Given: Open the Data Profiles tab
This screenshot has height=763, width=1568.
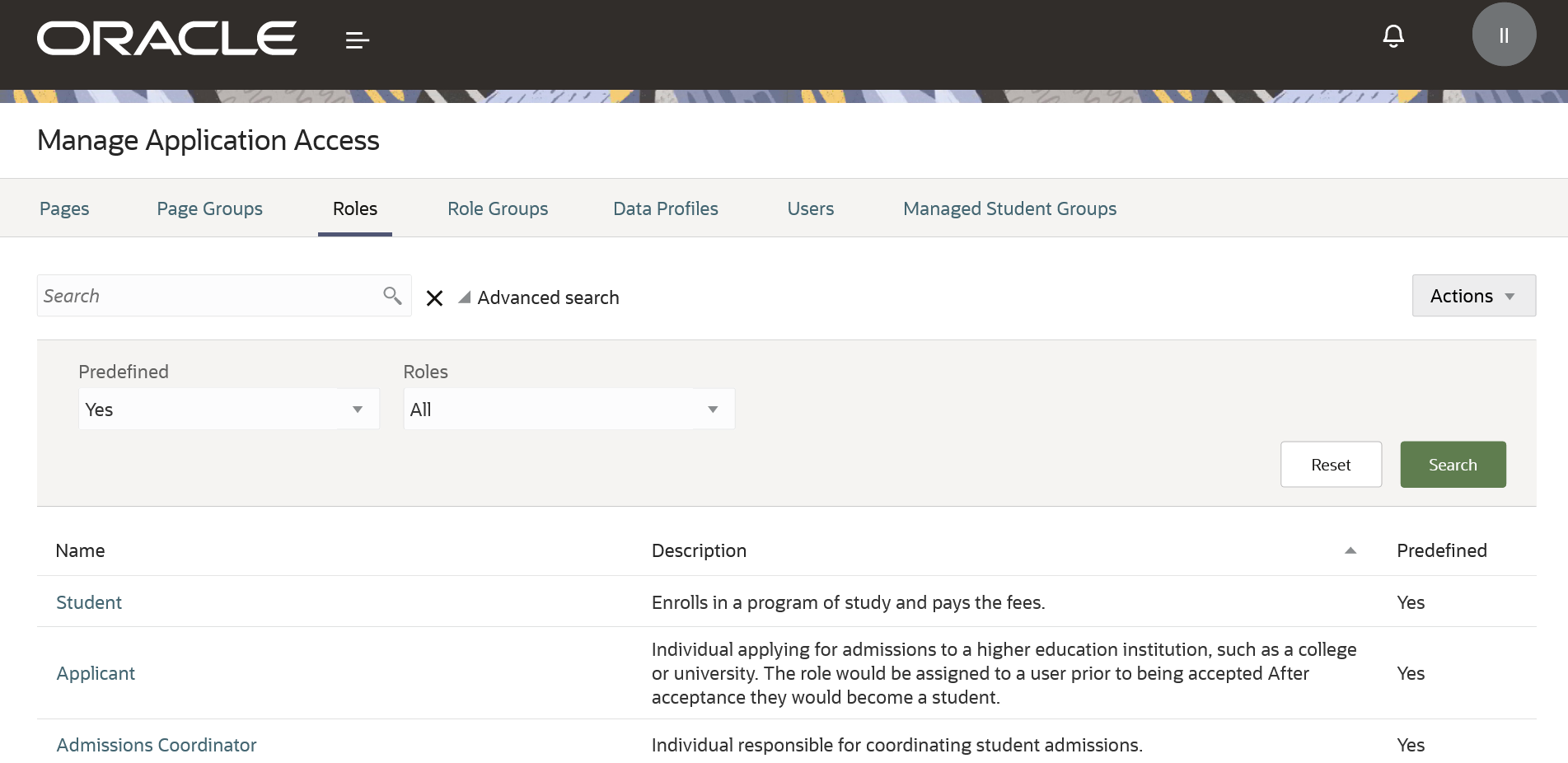Looking at the screenshot, I should [665, 209].
